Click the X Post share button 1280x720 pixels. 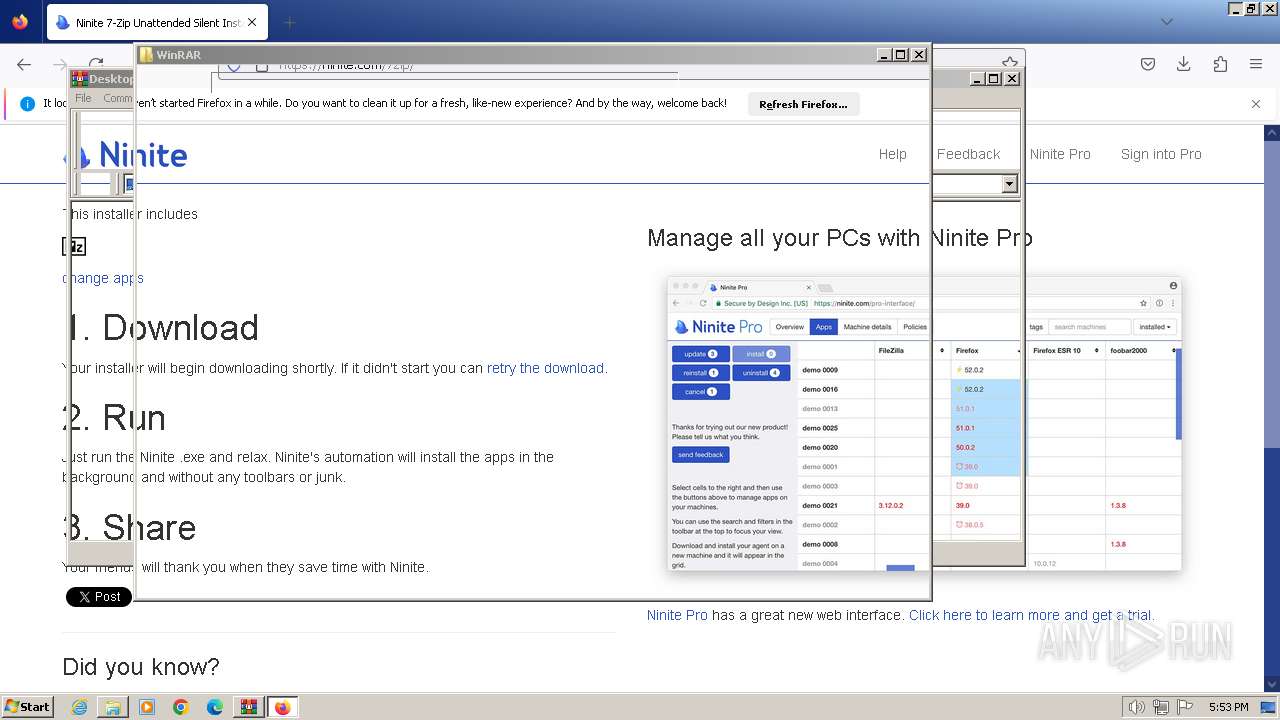click(99, 597)
